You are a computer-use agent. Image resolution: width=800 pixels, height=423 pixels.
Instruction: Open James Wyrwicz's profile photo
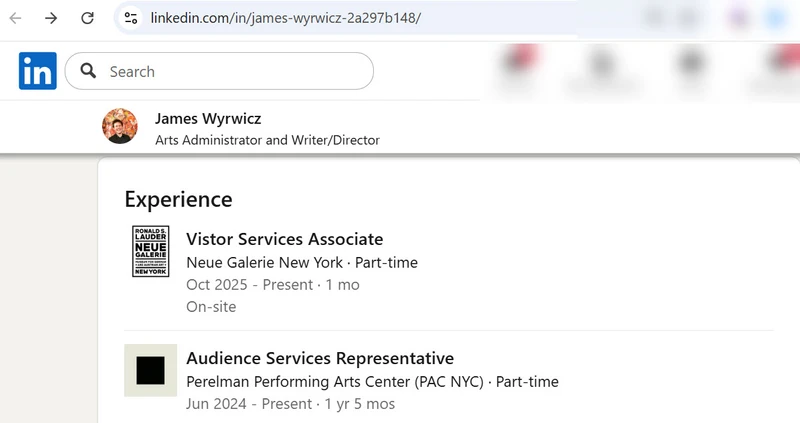pyautogui.click(x=120, y=127)
